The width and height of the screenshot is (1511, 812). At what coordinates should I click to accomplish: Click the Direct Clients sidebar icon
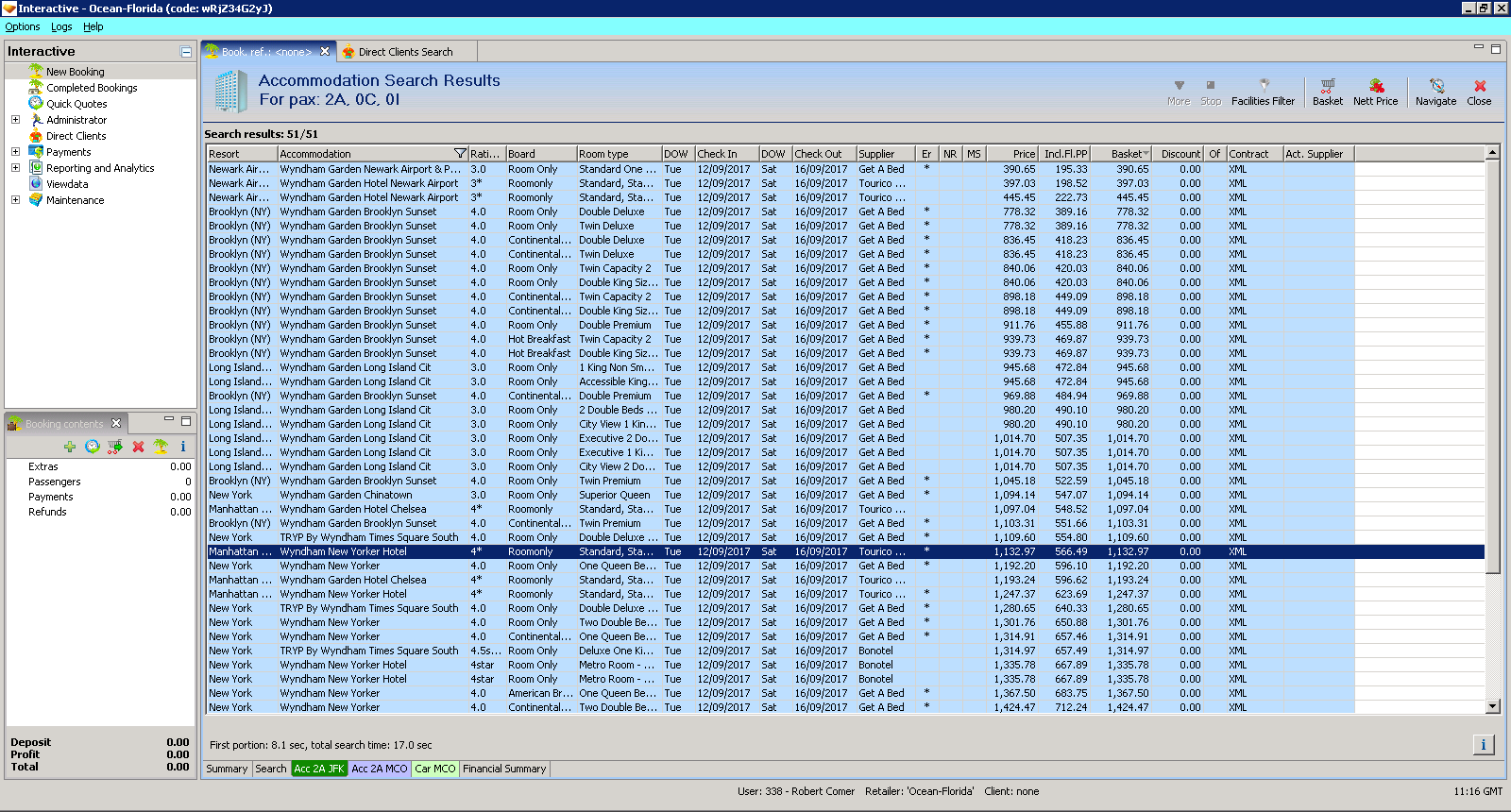pos(36,136)
